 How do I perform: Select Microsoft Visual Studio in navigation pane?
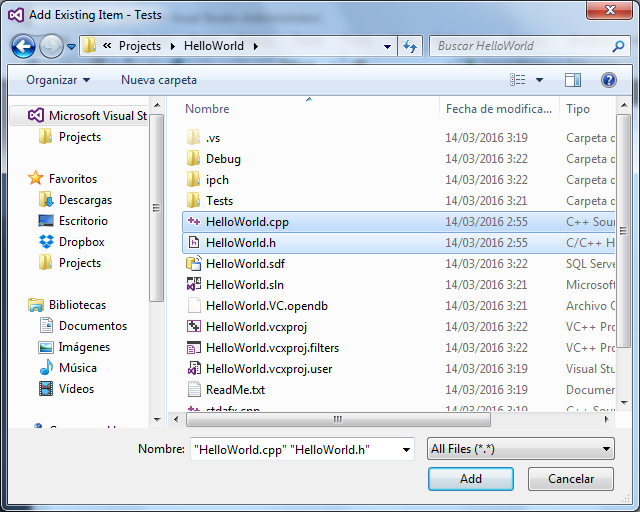pyautogui.click(x=79, y=116)
